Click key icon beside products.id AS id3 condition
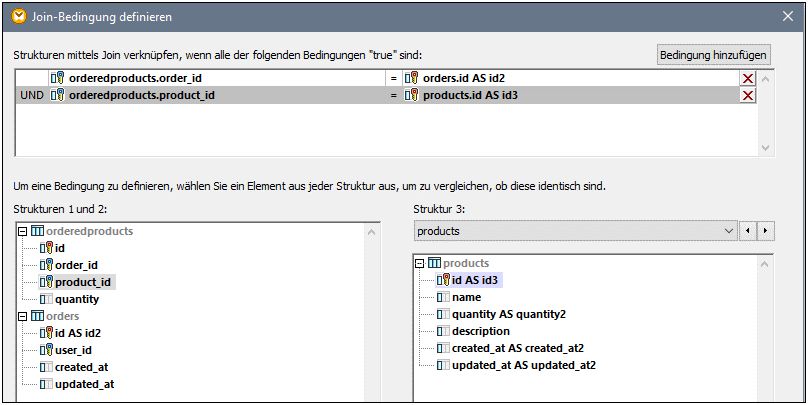The height and width of the screenshot is (405, 808). (411, 96)
